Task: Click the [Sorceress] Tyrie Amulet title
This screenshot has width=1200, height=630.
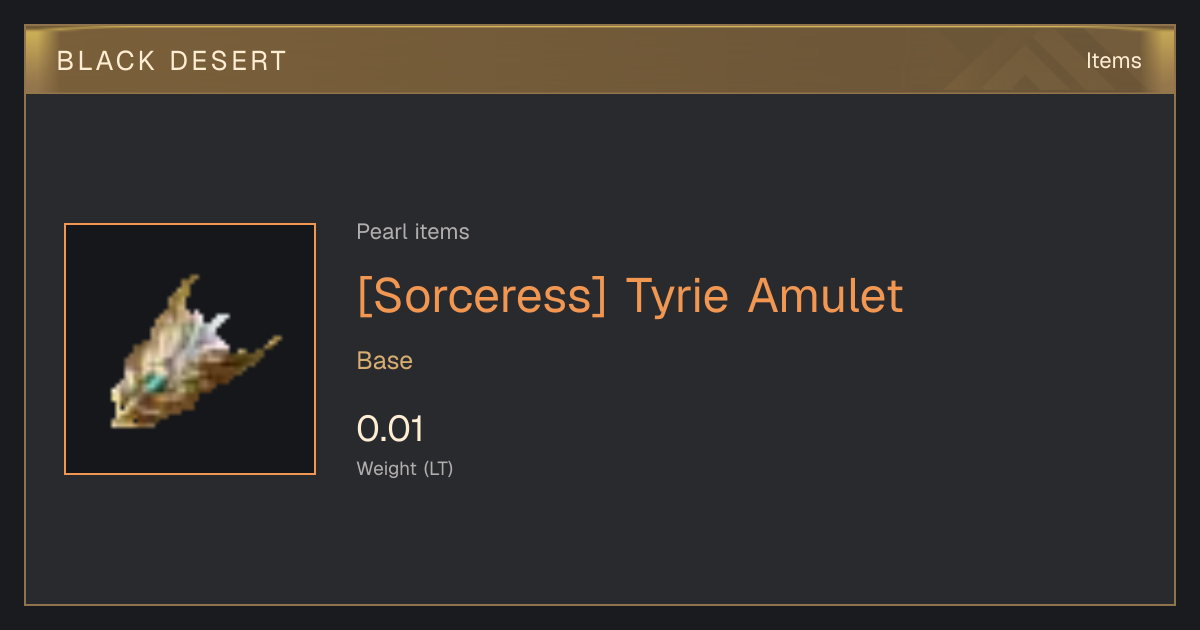Action: pos(630,296)
